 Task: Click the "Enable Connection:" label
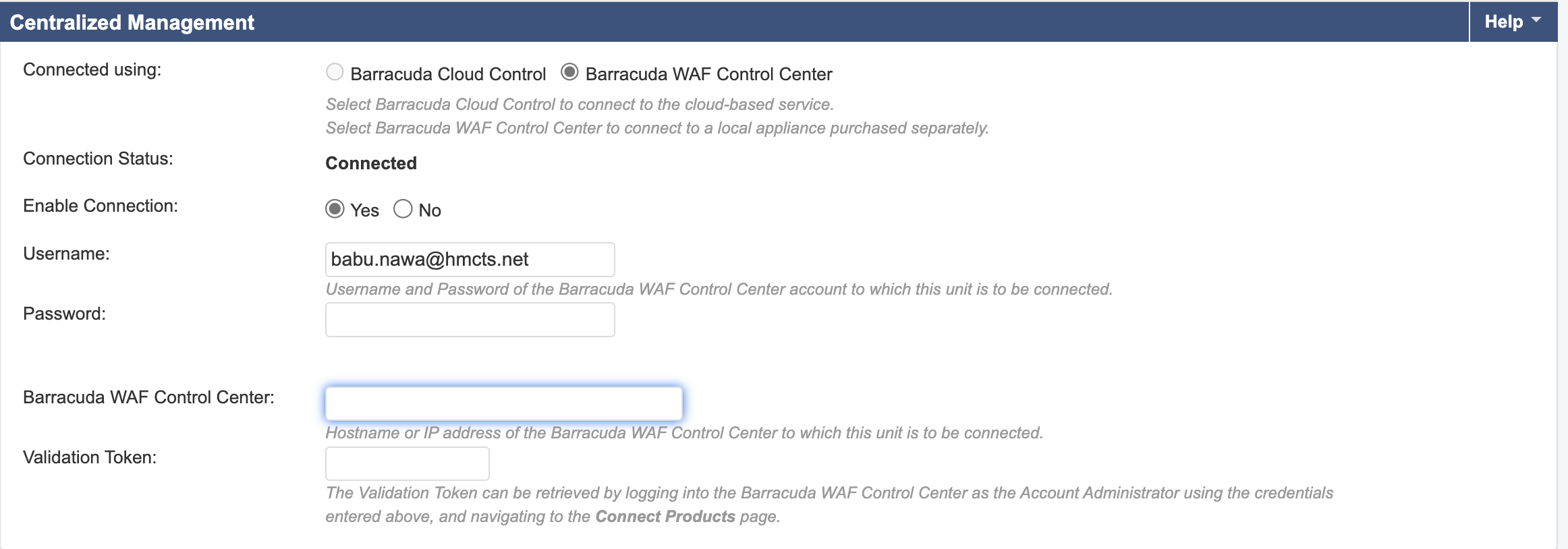coord(101,206)
